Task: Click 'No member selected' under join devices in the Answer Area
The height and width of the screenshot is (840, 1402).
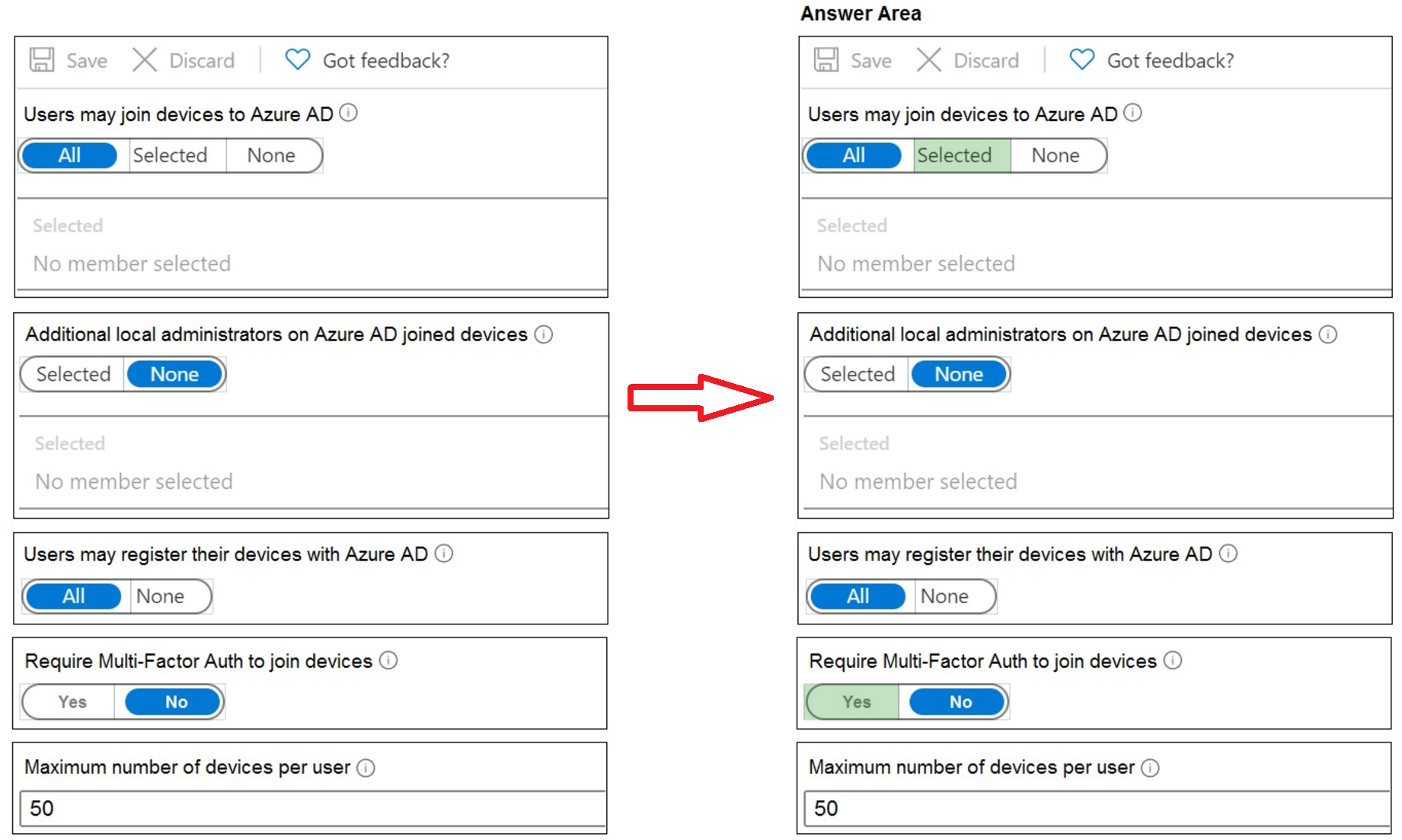Action: [916, 263]
